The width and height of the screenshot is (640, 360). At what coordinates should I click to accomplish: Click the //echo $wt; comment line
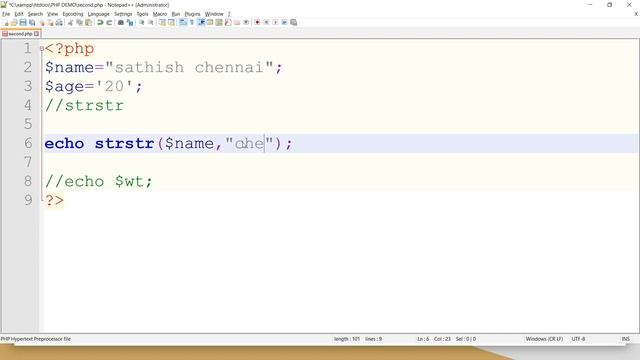pos(98,181)
